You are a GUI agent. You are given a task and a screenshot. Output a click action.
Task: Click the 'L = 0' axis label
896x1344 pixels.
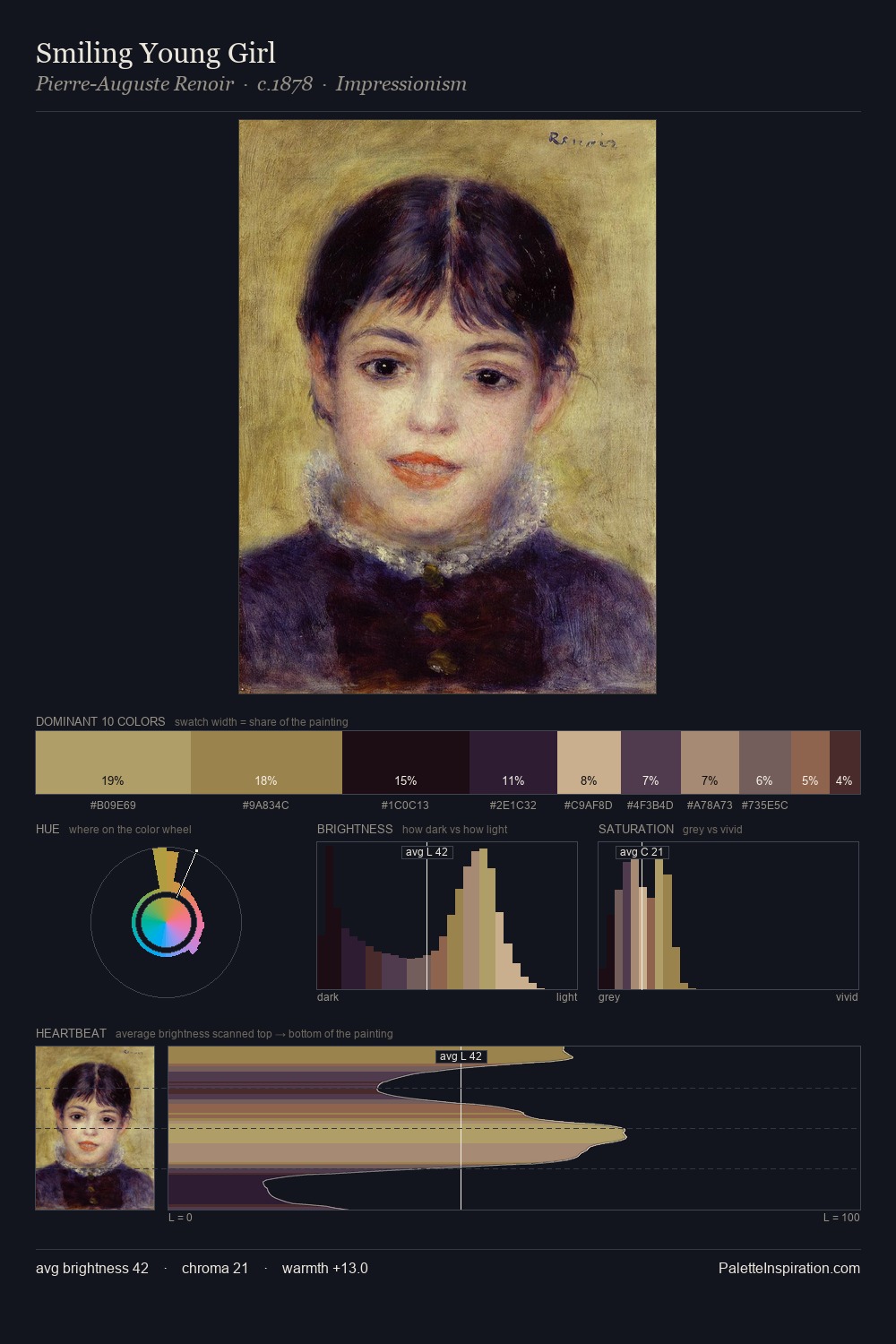click(x=180, y=1218)
